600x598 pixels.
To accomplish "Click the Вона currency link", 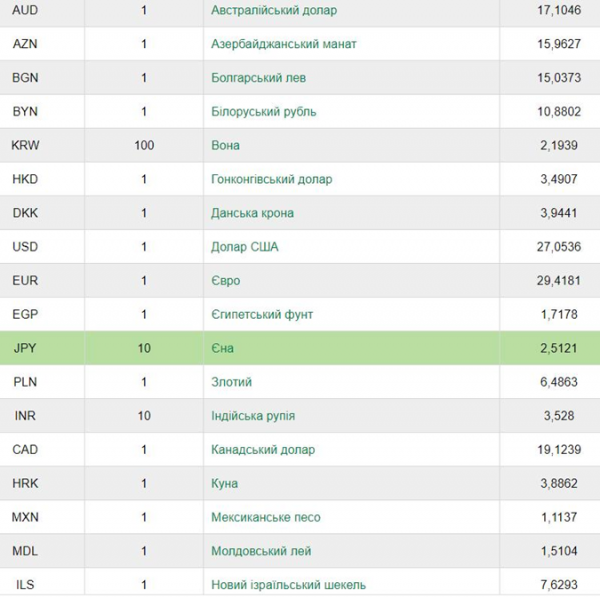I will pyautogui.click(x=225, y=145).
